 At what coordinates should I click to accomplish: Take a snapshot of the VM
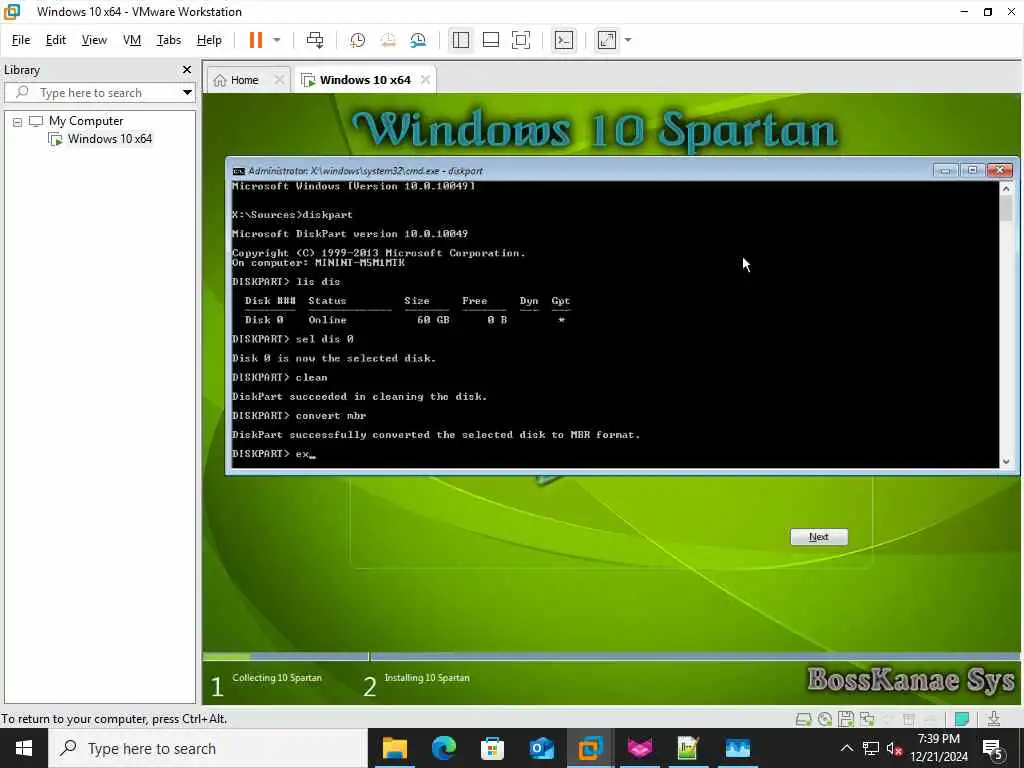coord(357,40)
